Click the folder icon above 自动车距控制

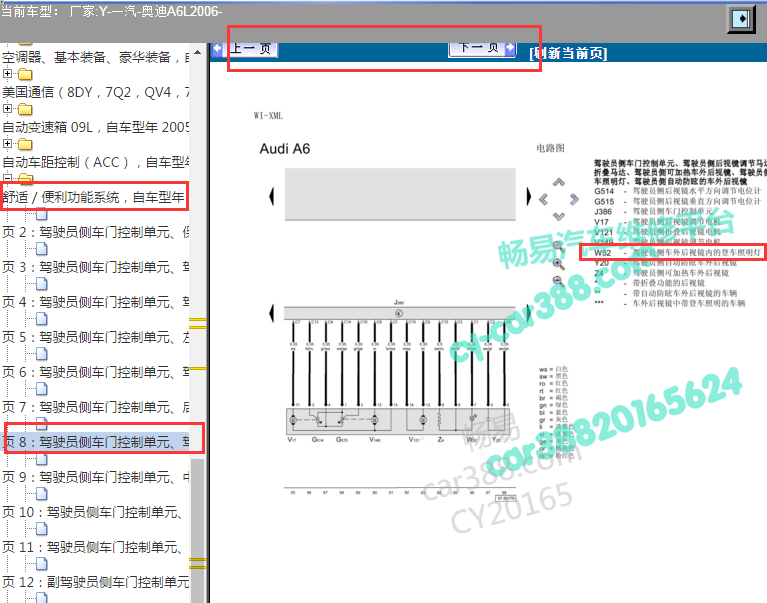tap(25, 144)
